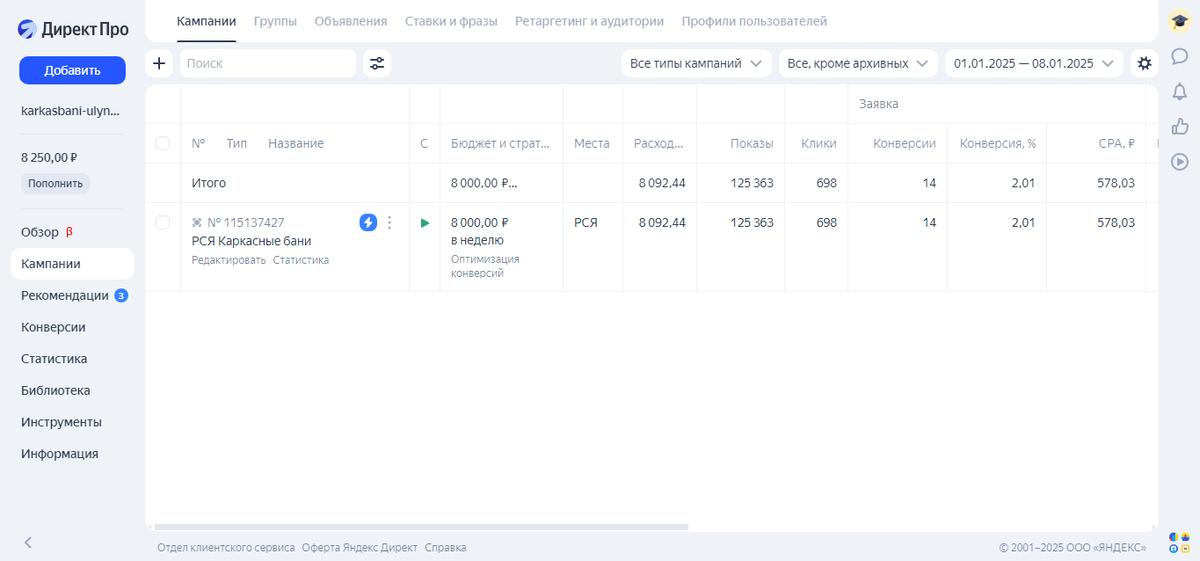Image resolution: width=1200 pixels, height=561 pixels.
Task: Open the date range 01.01.2025 — 08.01.2025 picker
Action: [1034, 63]
